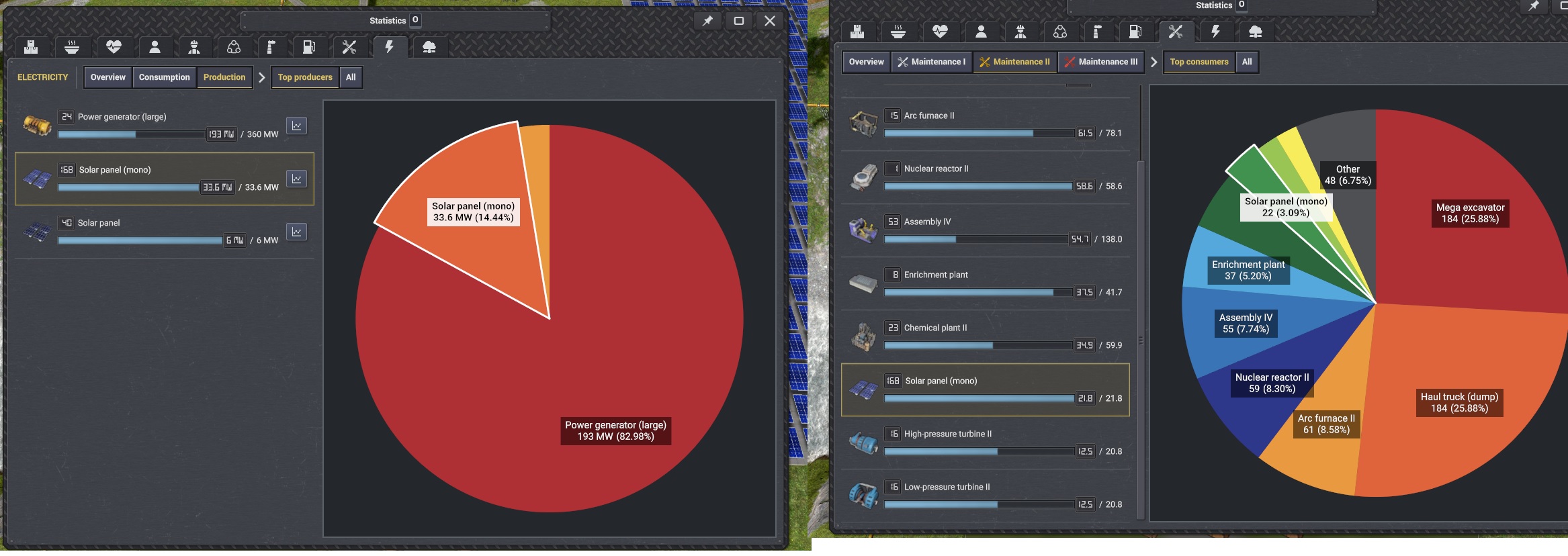Select the Production tab
Screen dimensions: 1568x556
click(x=224, y=77)
